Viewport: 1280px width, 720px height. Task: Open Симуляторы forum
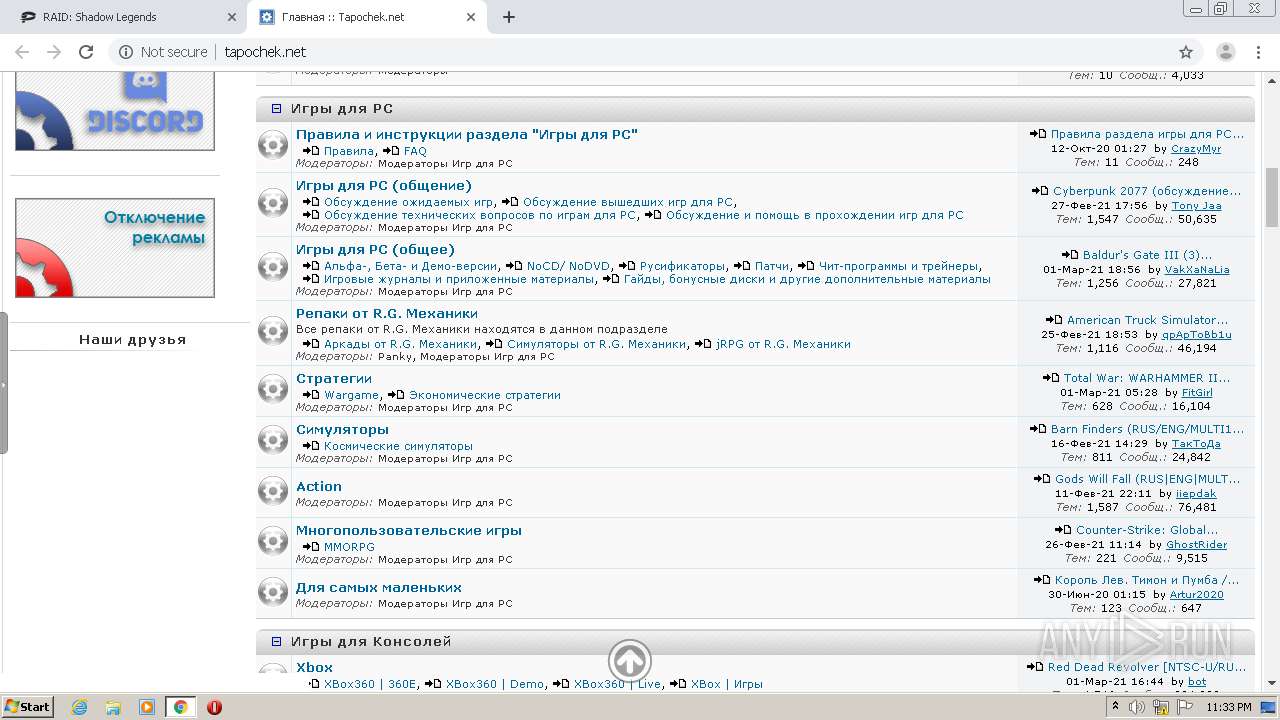[x=342, y=429]
